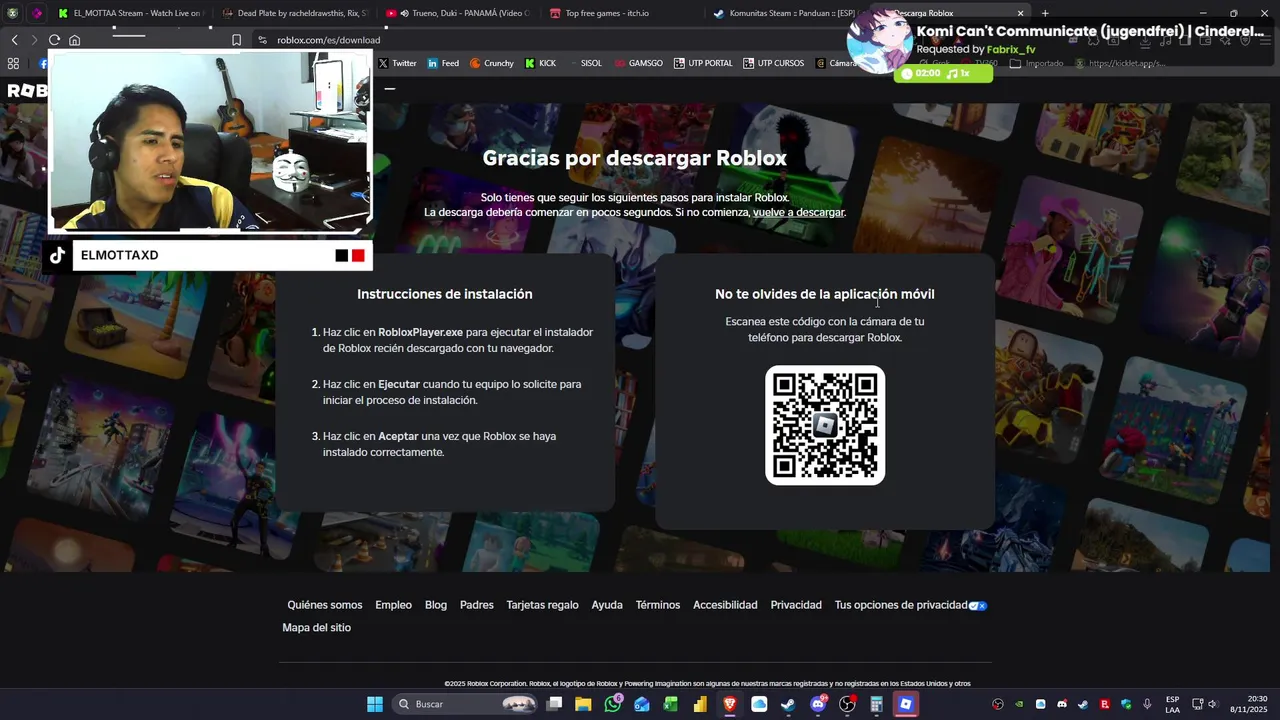Open the clock showing 20:30 8/11/2025
The image size is (1280, 720).
point(1248,704)
